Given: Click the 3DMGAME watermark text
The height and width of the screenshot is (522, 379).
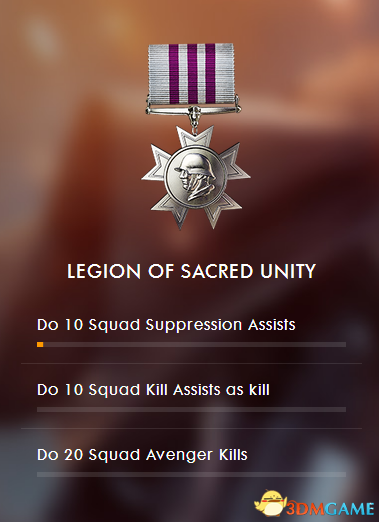Looking at the screenshot, I should (330, 509).
